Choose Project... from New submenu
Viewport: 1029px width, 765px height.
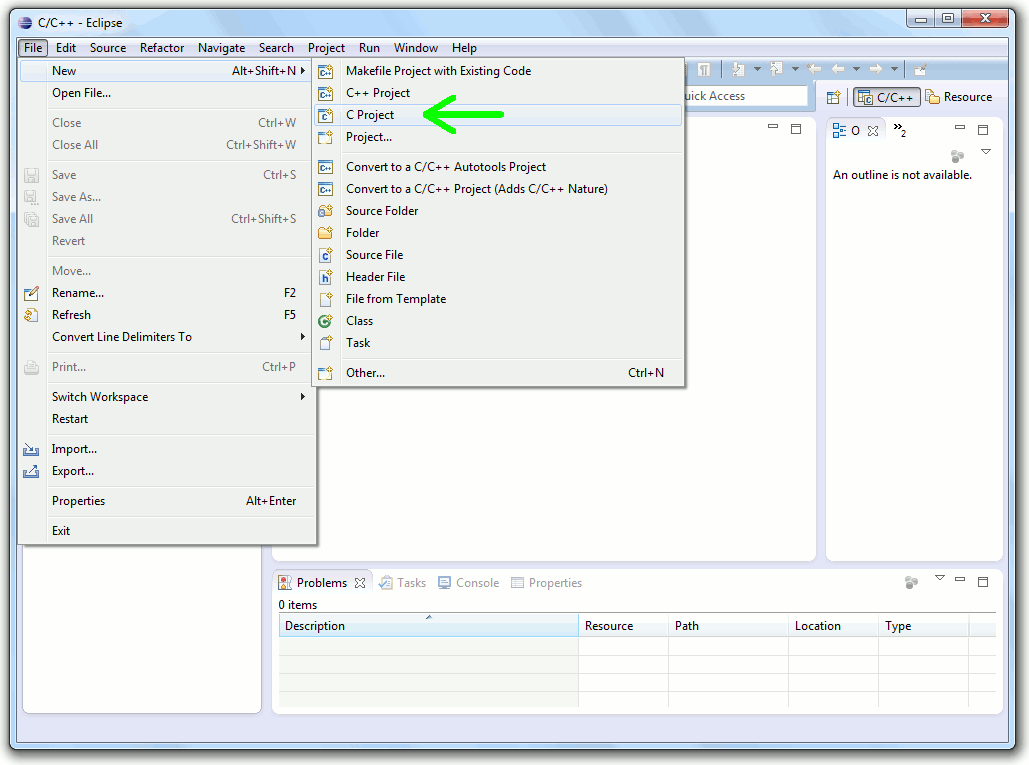[x=498, y=137]
